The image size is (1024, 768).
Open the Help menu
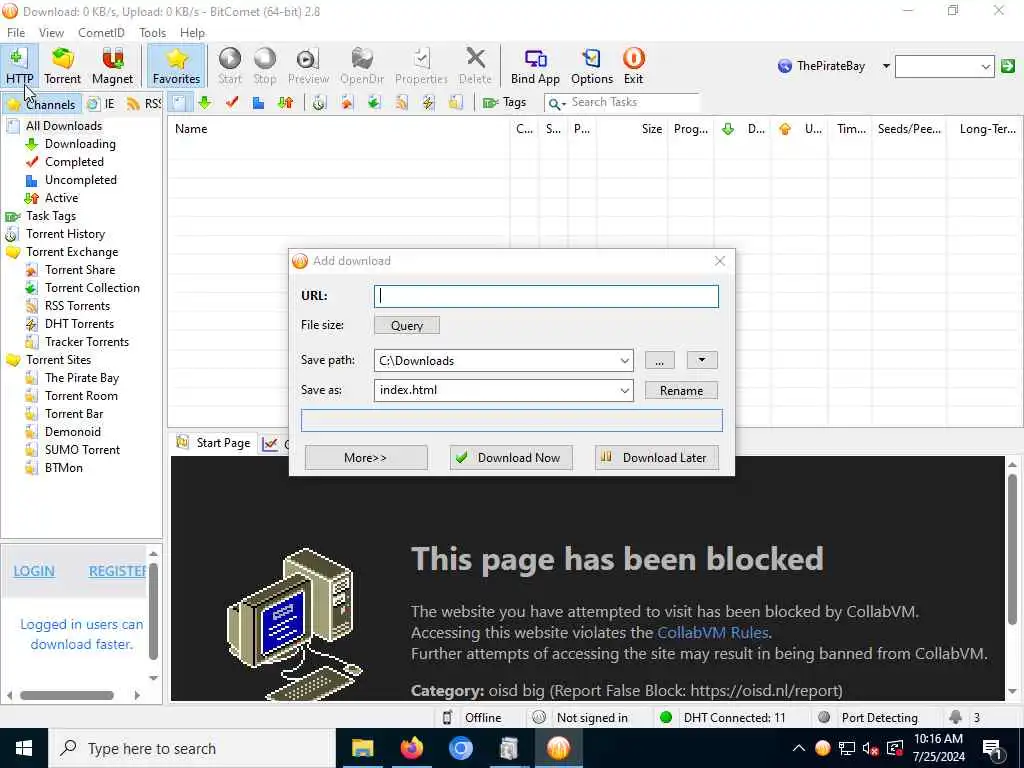click(x=192, y=33)
